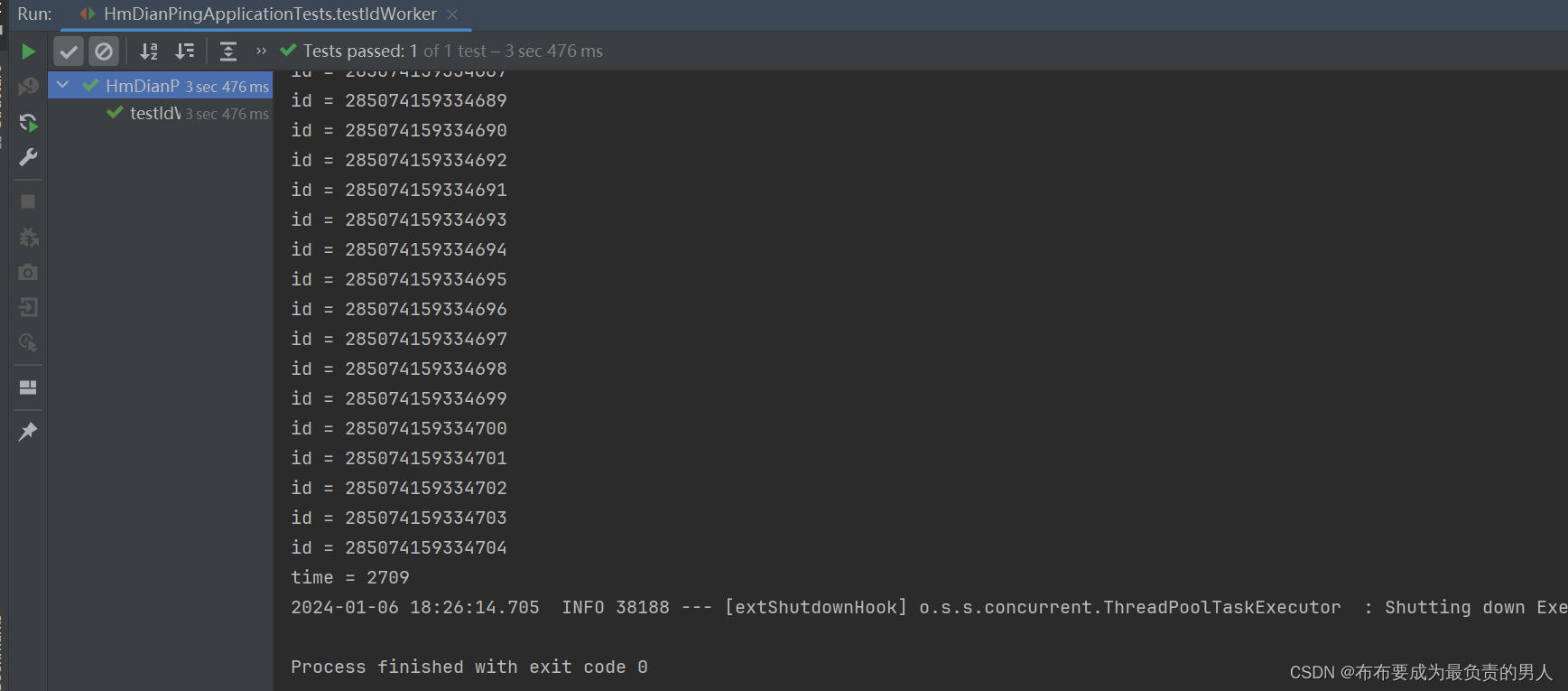Click the line 'id = 285074159334697'

[x=399, y=339]
